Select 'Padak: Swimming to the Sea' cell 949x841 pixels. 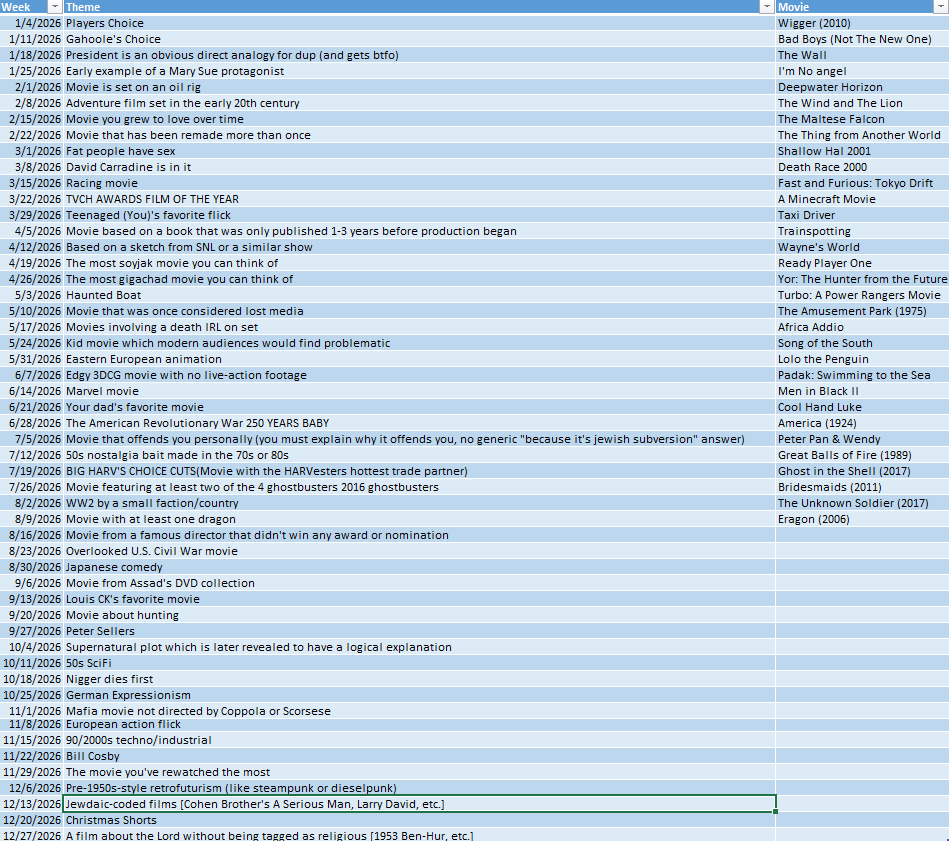point(862,375)
